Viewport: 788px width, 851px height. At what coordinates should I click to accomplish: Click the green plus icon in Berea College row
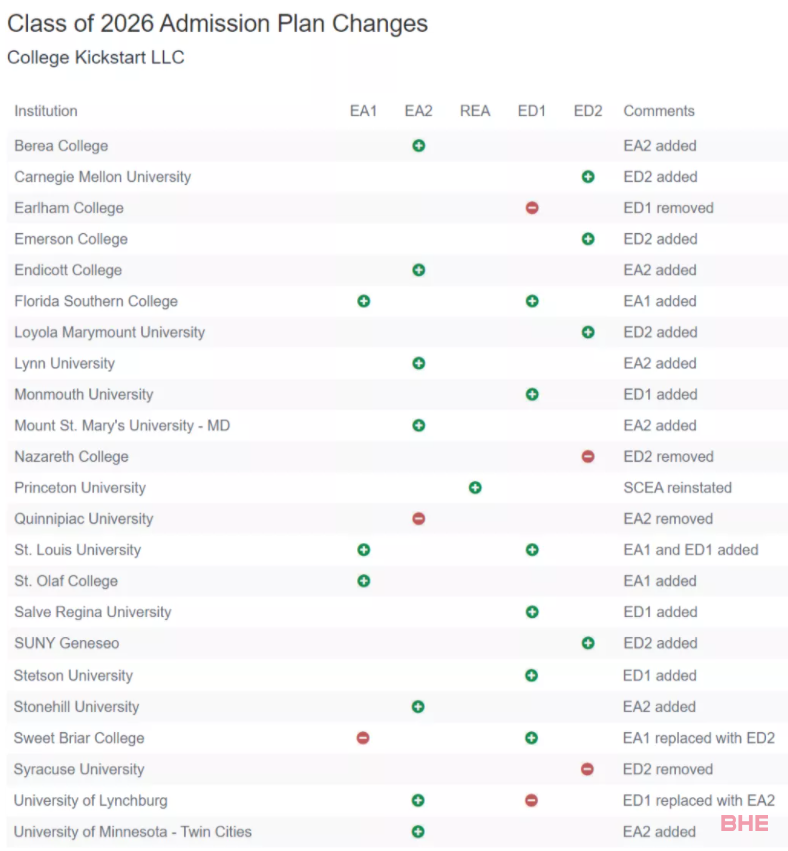[418, 145]
